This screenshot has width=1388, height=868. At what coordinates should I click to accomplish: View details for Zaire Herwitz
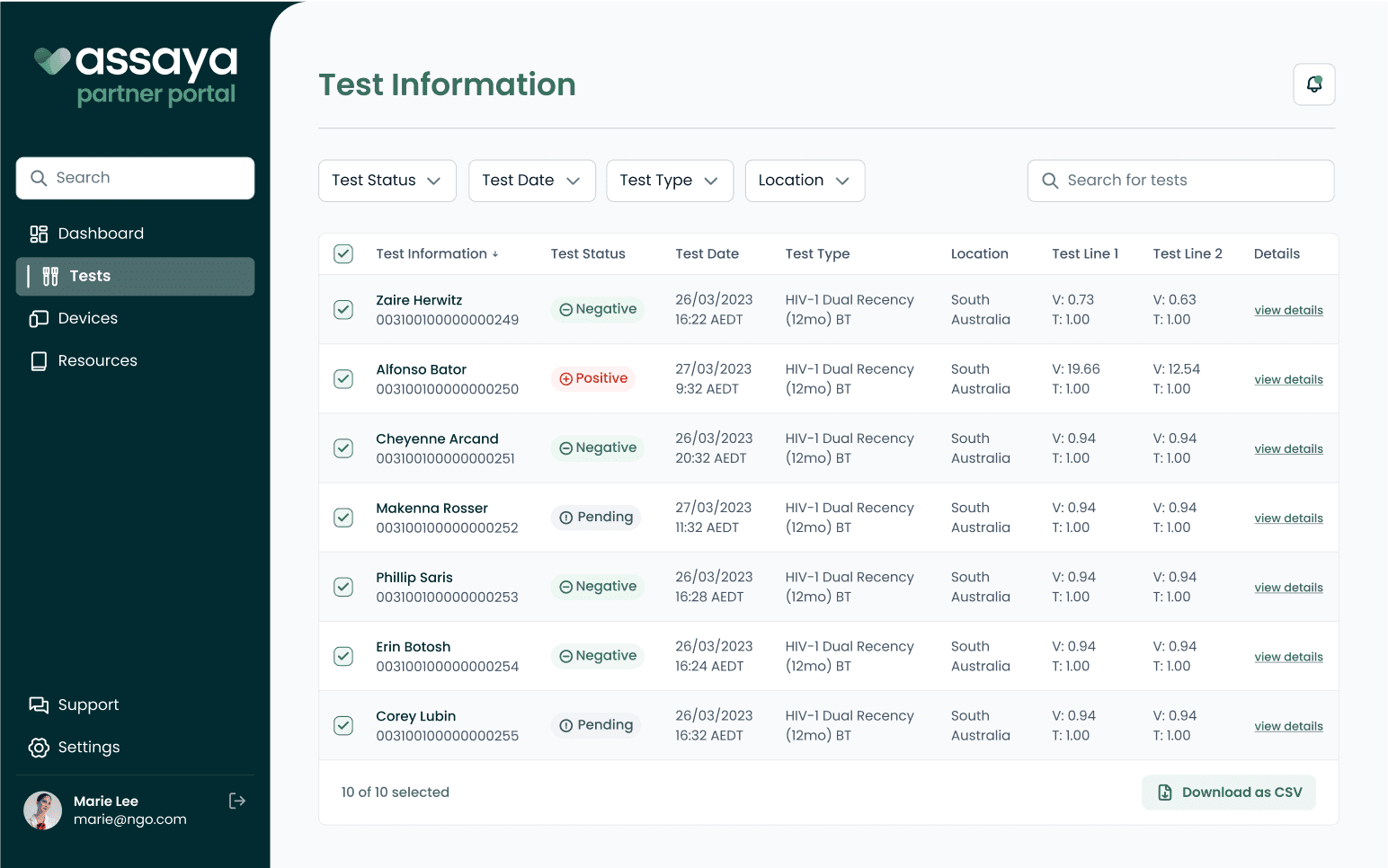click(1288, 310)
